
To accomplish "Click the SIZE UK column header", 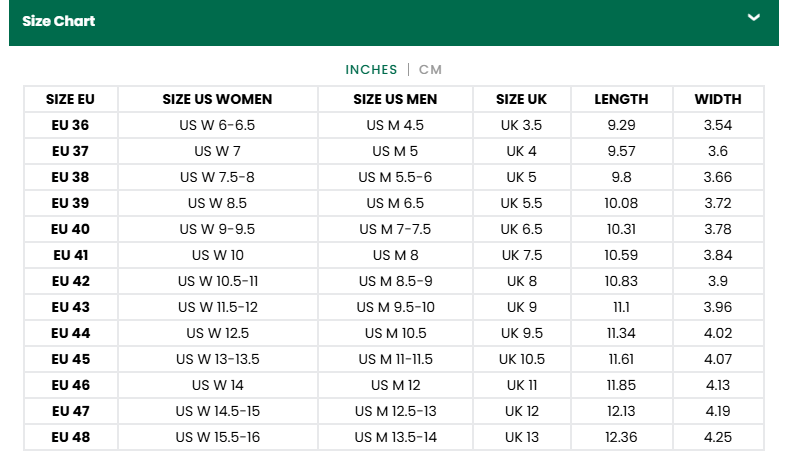I will [x=521, y=99].
